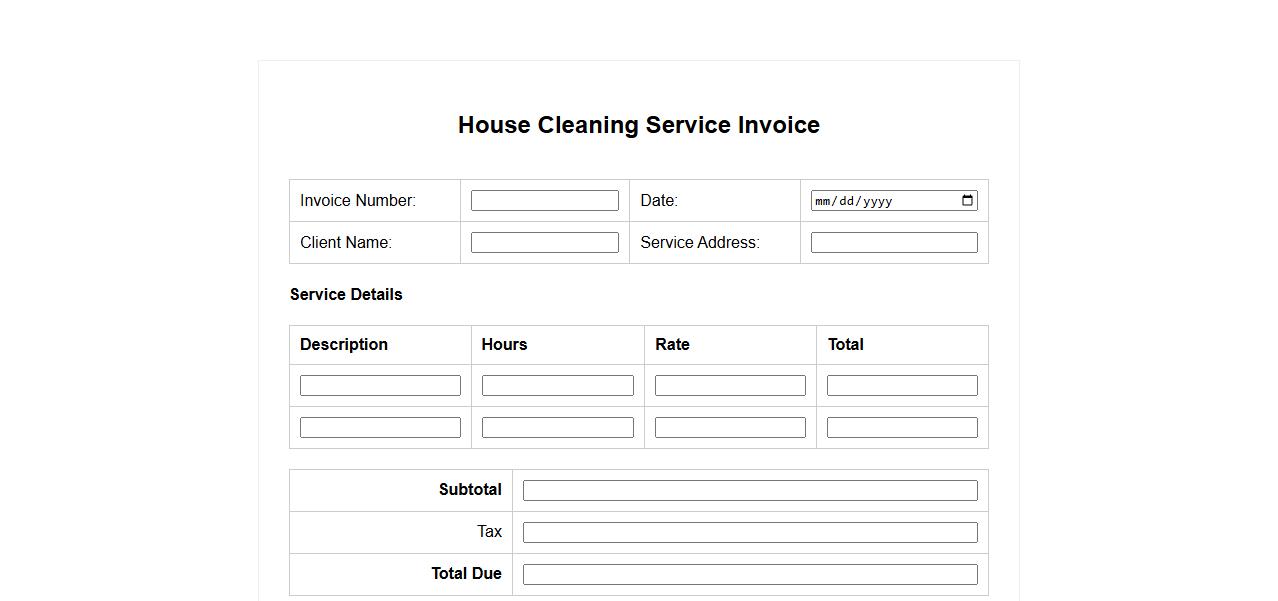Click first row Description input
This screenshot has height=601, width=1278.
pyautogui.click(x=380, y=386)
